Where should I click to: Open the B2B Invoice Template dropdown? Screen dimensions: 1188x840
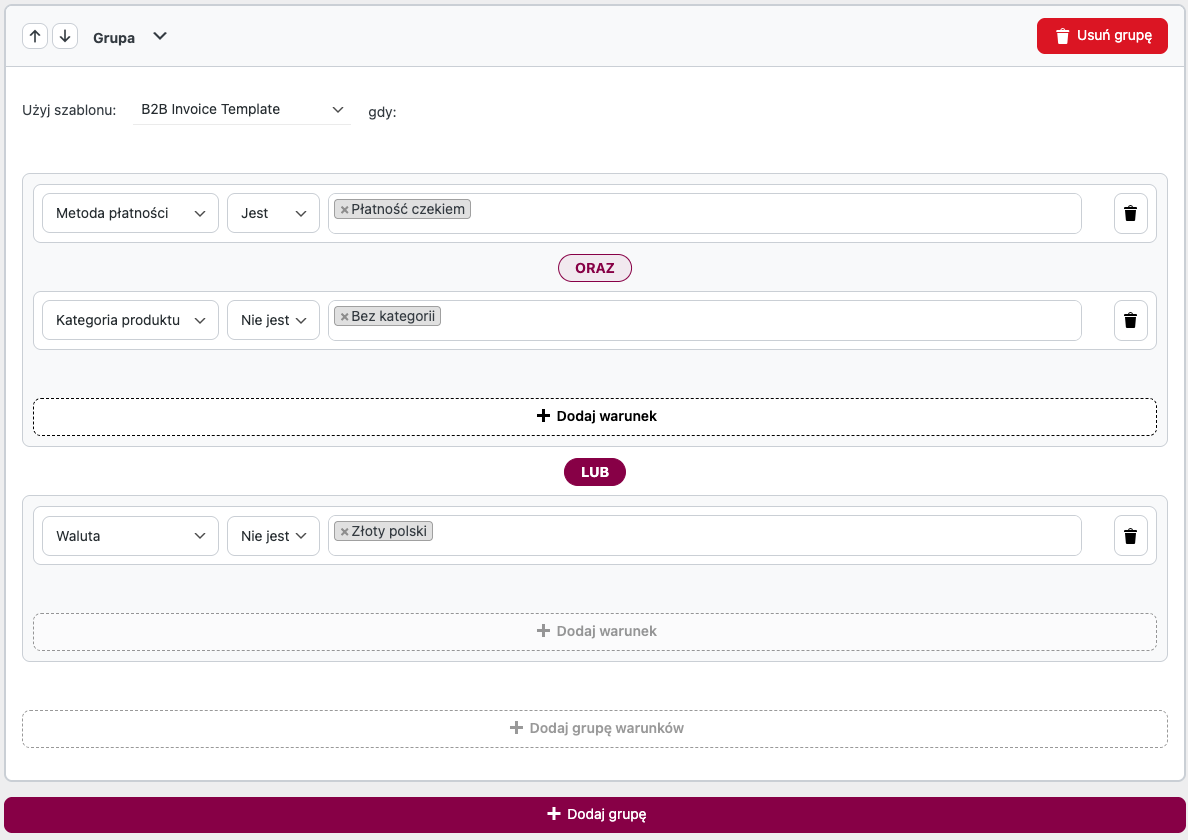click(242, 110)
